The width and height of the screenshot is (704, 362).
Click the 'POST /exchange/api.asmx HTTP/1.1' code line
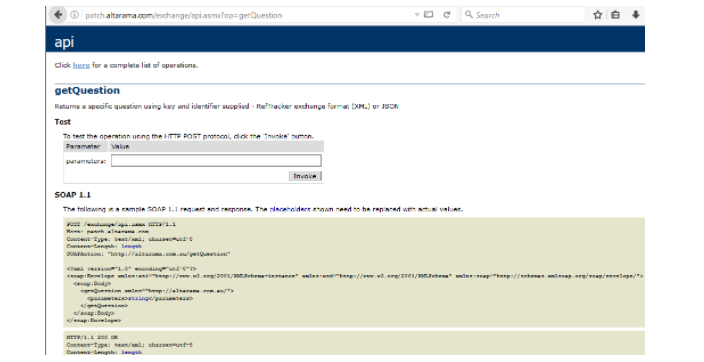121,224
